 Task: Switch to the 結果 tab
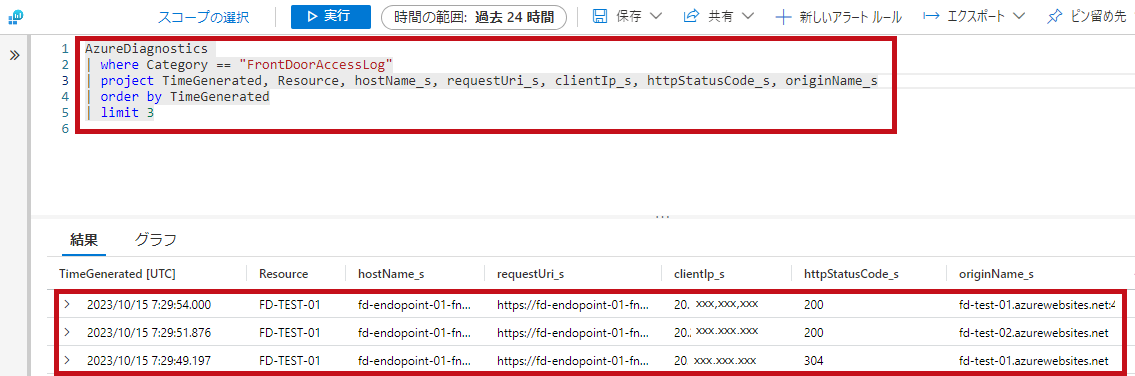(84, 240)
